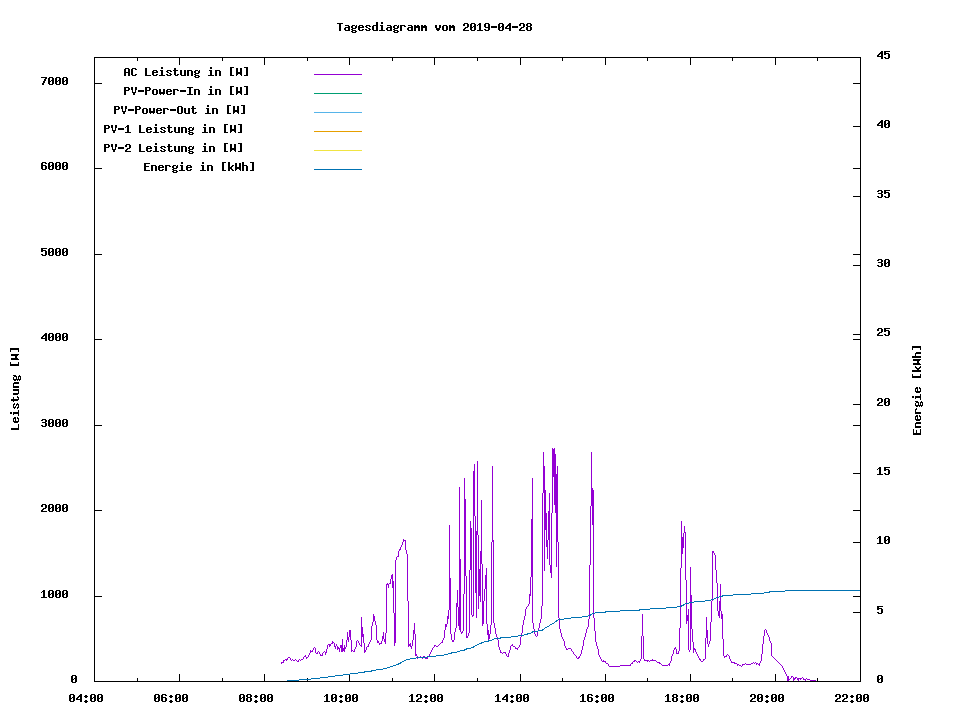
Task: Click the 12:00 time axis label
Action: (x=427, y=698)
